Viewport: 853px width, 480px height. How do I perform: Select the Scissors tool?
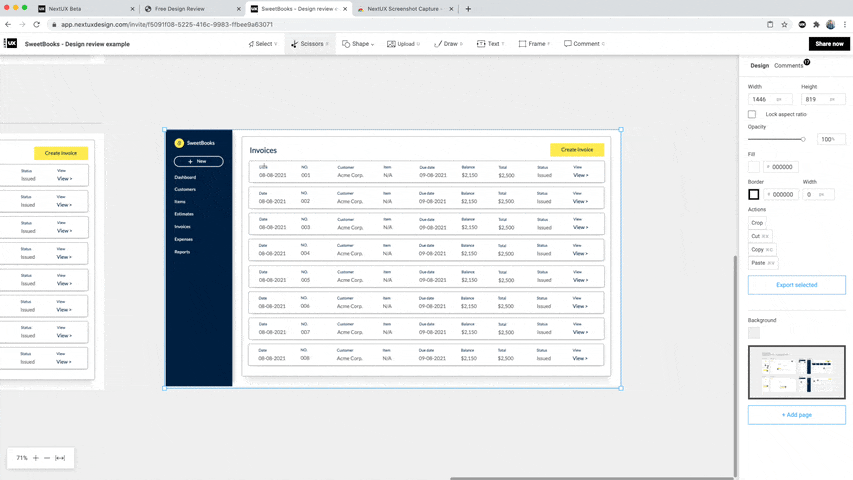[x=309, y=44]
